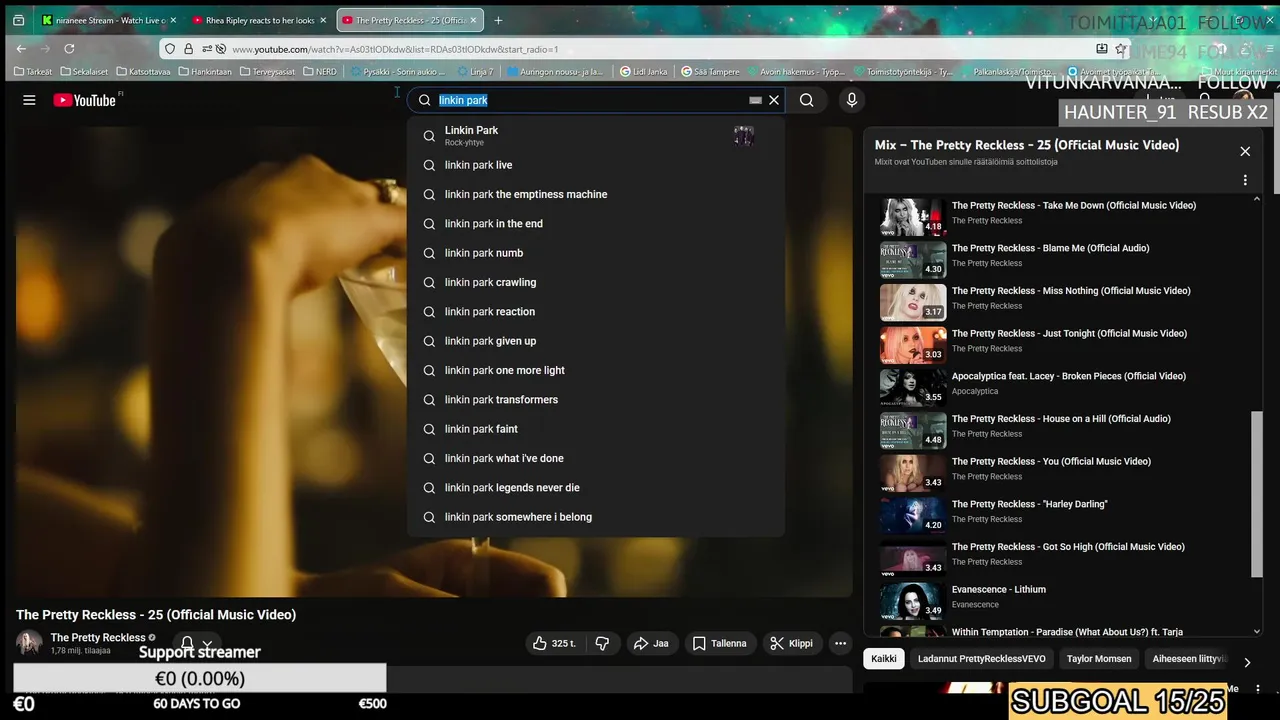Viewport: 1280px width, 720px height.
Task: Click the Linkin Park band avatar in suggestions
Action: click(x=744, y=136)
